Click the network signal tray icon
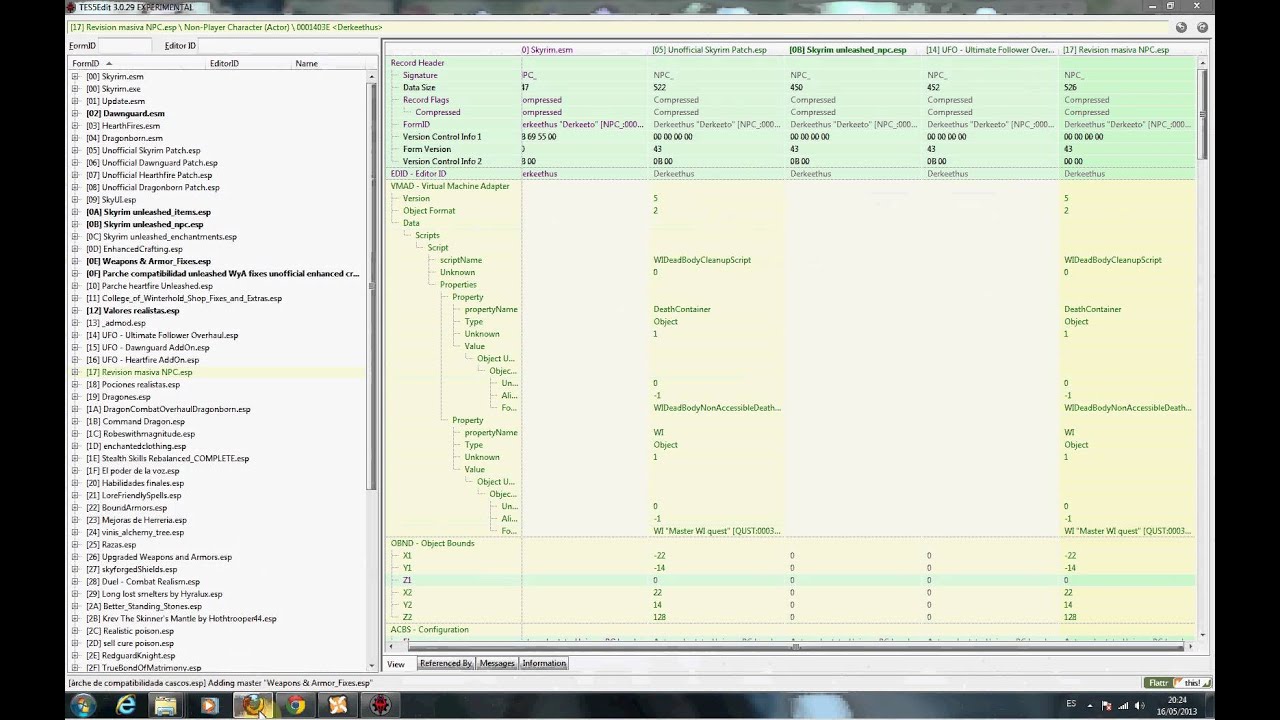Image resolution: width=1280 pixels, height=720 pixels. pyautogui.click(x=1125, y=706)
